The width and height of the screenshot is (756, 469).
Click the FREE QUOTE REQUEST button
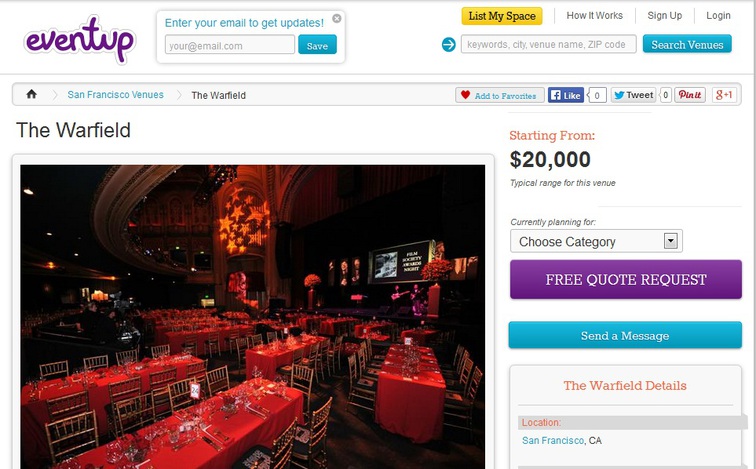click(x=626, y=280)
